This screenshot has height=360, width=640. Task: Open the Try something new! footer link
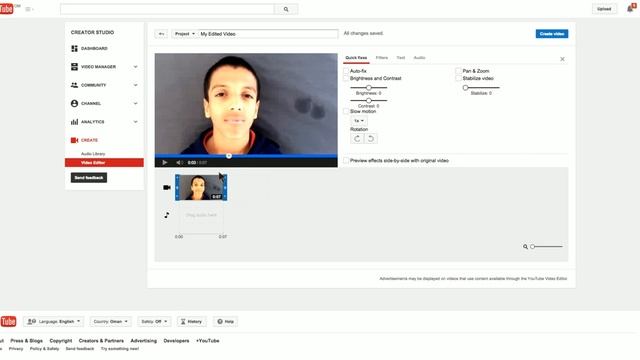click(x=120, y=349)
